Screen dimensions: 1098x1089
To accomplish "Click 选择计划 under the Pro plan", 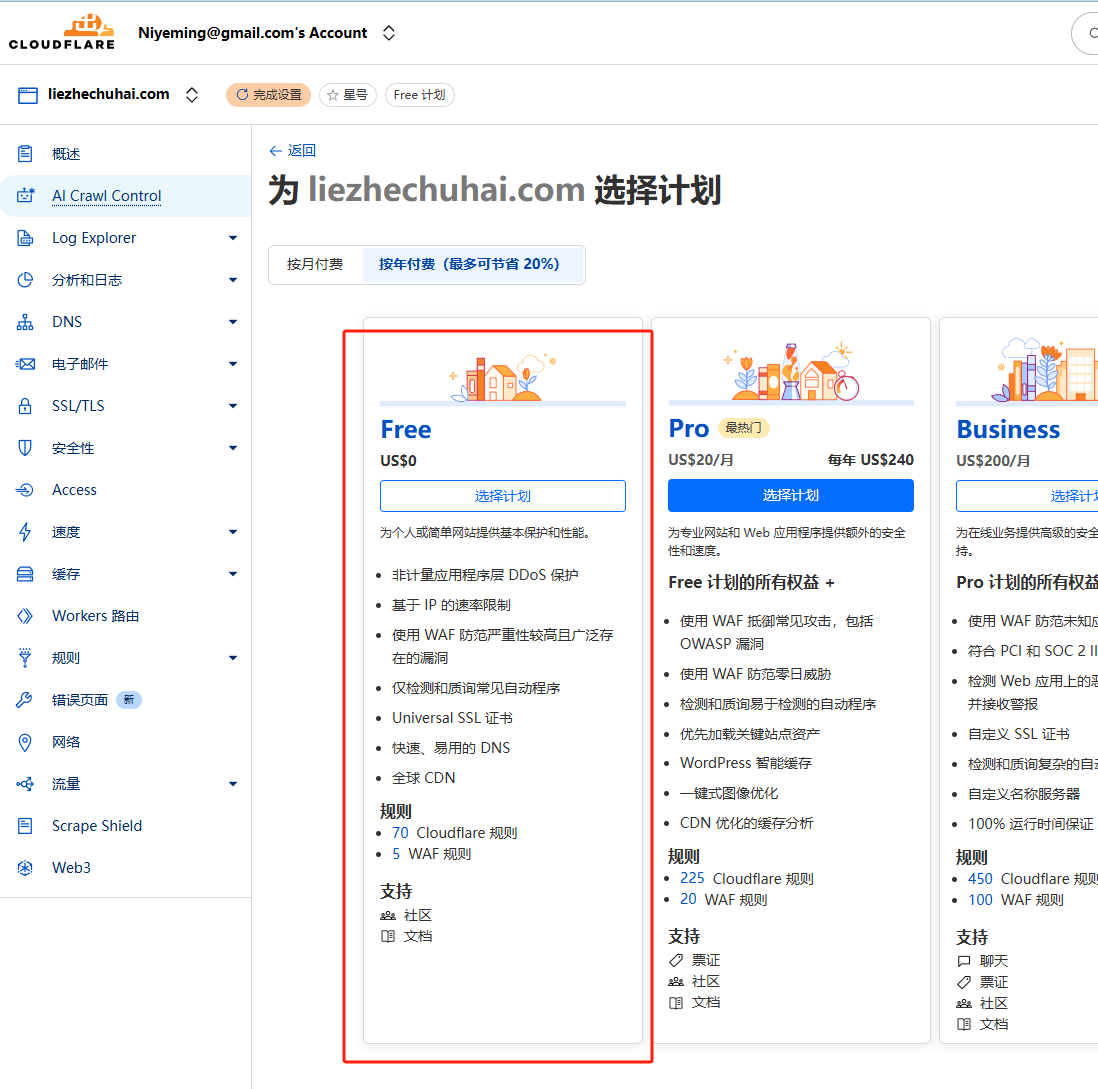I will point(790,495).
